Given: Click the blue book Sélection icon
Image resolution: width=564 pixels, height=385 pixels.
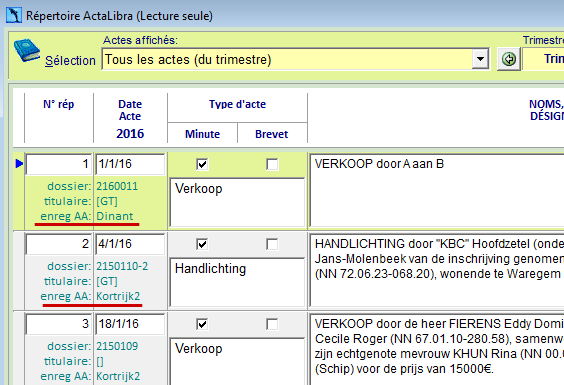Looking at the screenshot, I should pos(27,50).
